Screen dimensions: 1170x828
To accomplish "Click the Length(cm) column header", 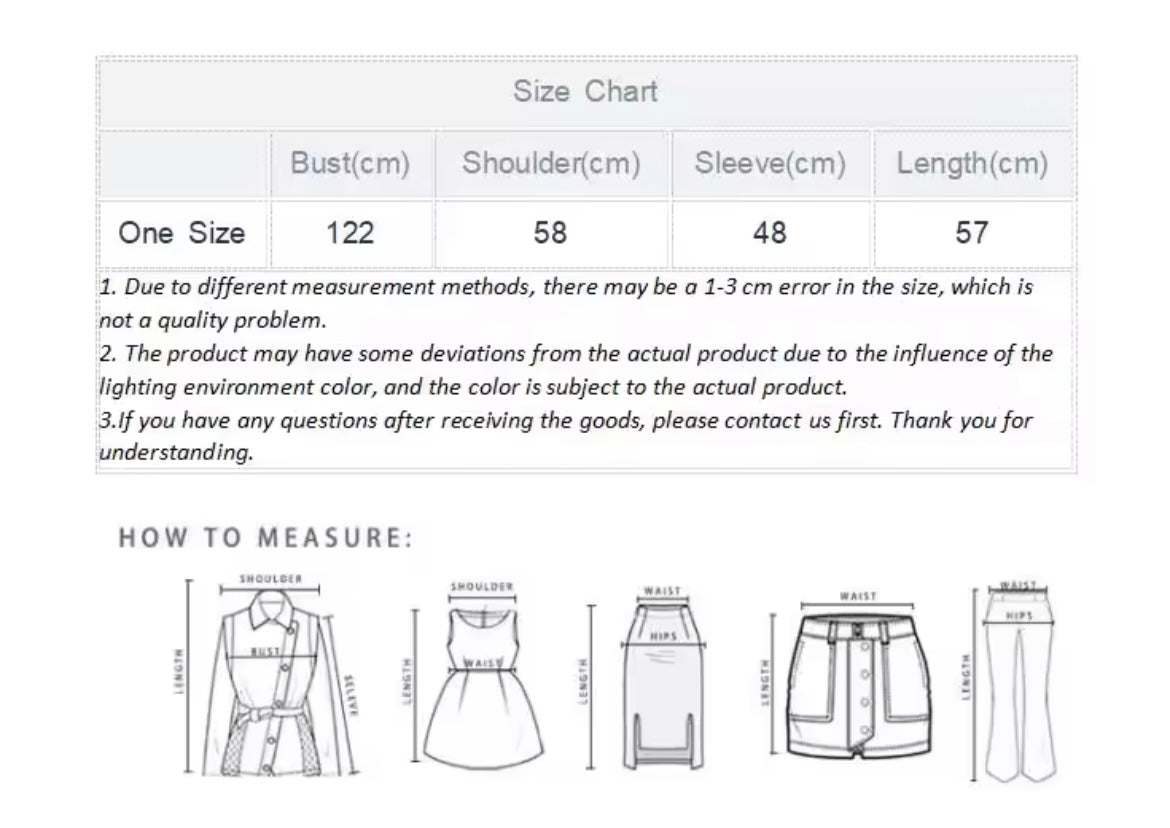I will 972,164.
